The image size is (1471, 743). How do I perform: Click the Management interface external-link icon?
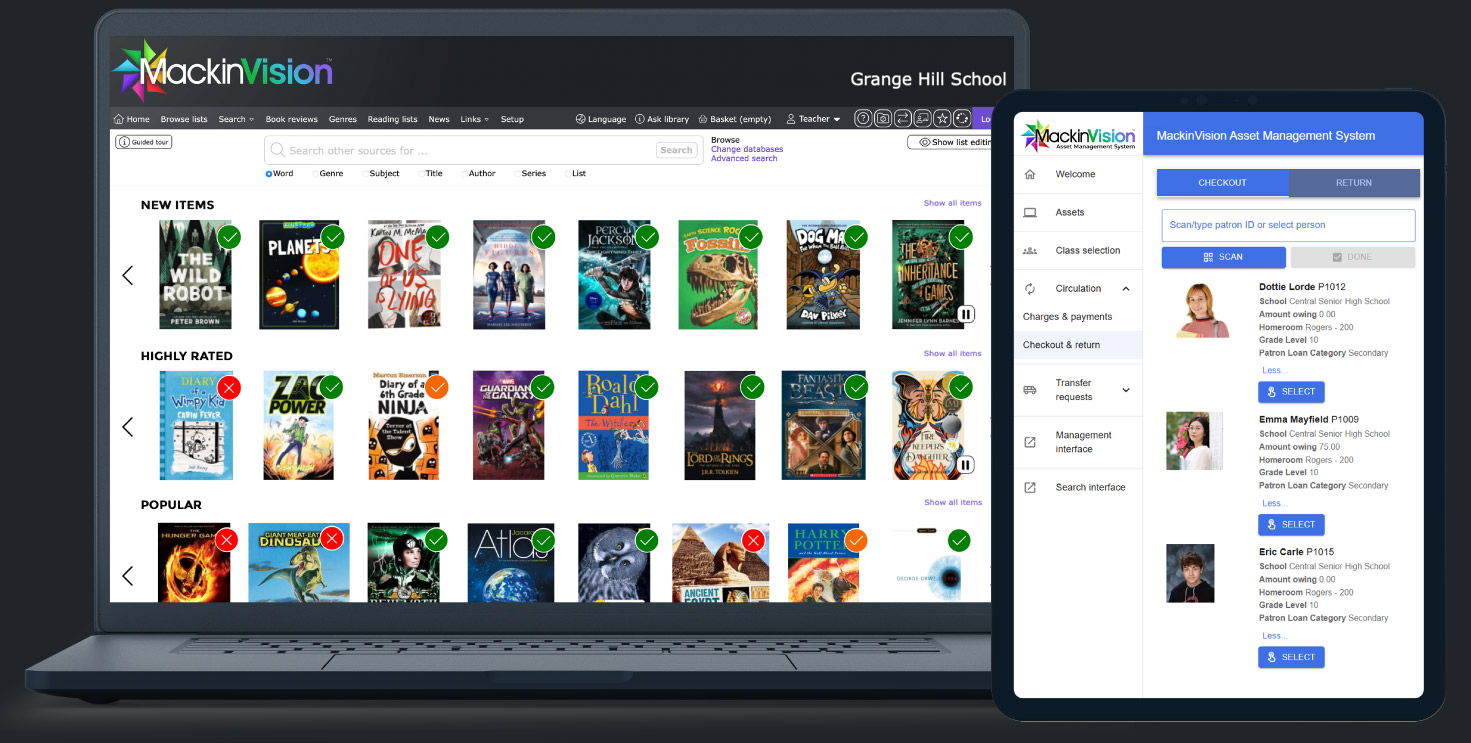pyautogui.click(x=1030, y=442)
